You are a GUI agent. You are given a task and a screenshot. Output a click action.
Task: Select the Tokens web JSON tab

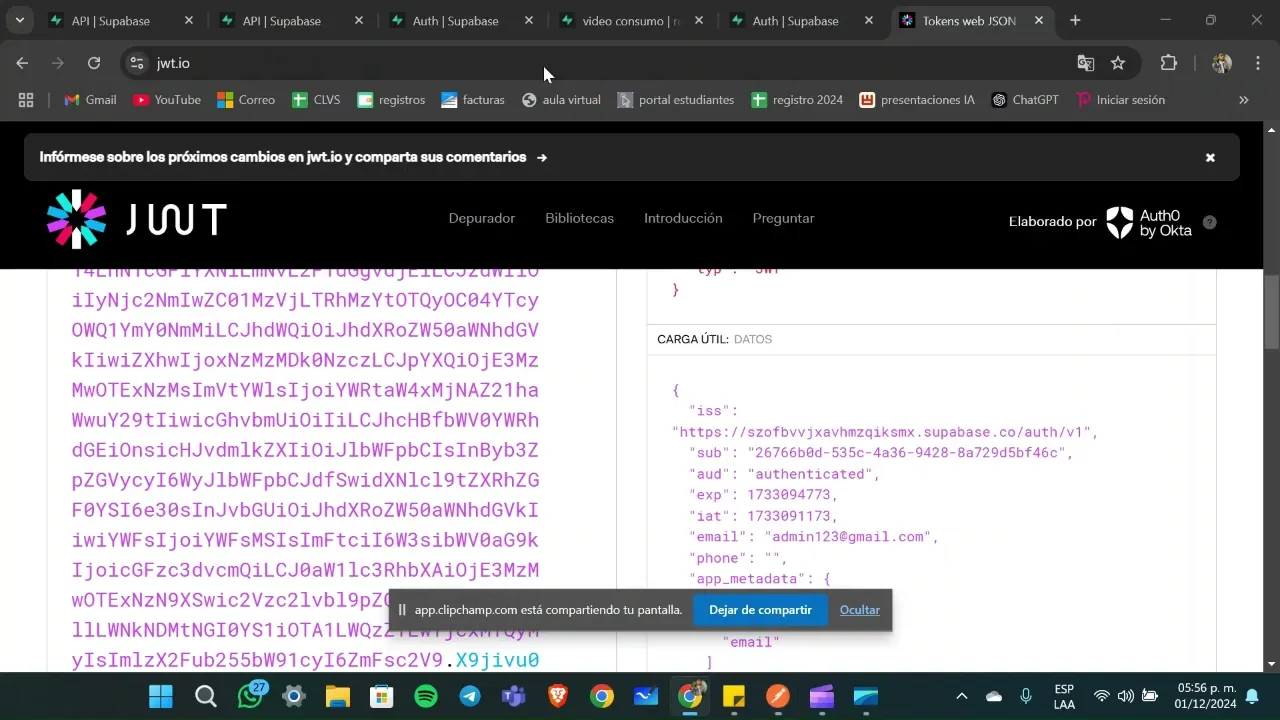tap(970, 20)
